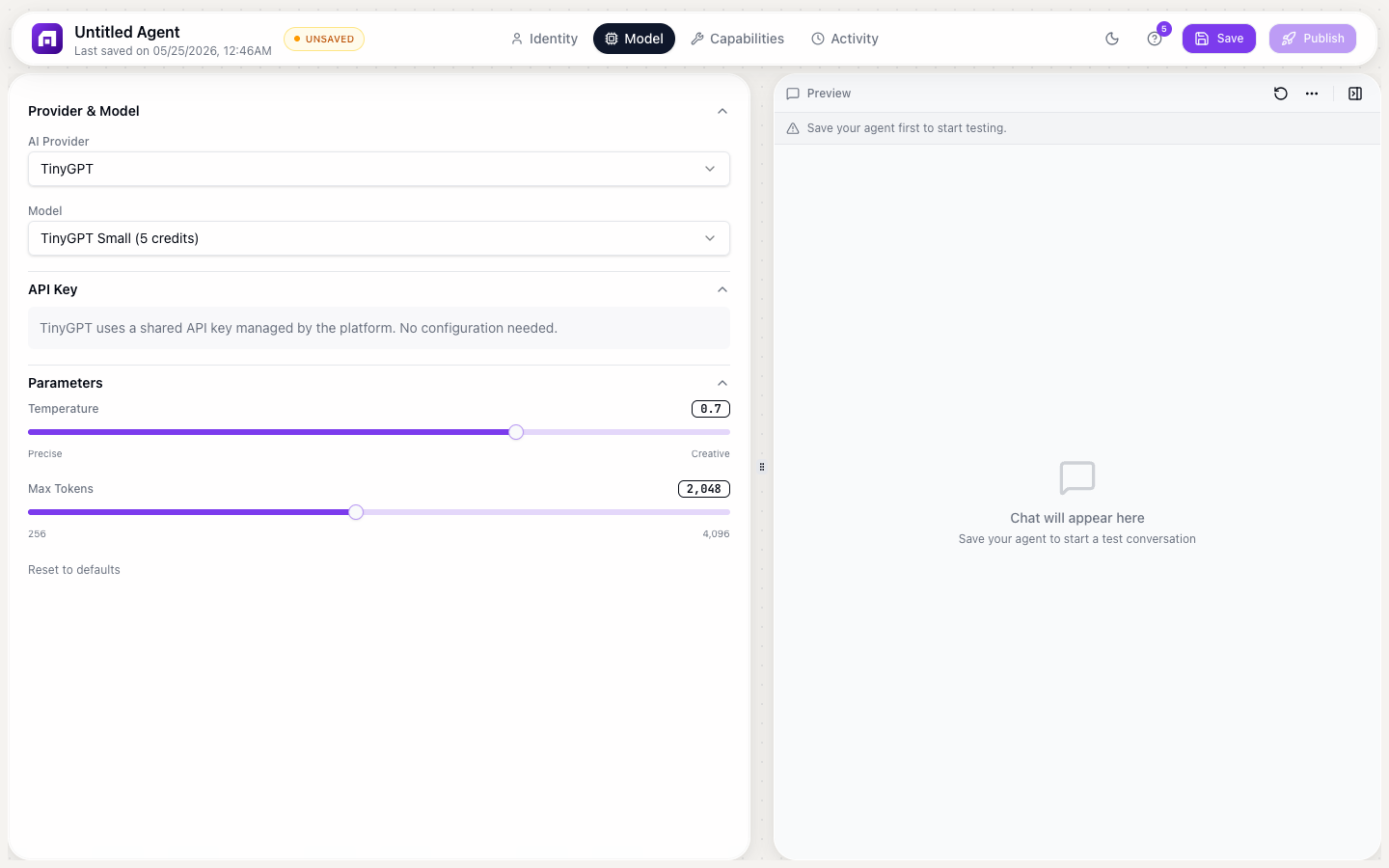Click the warning triangle icon
1389x868 pixels.
(x=793, y=128)
